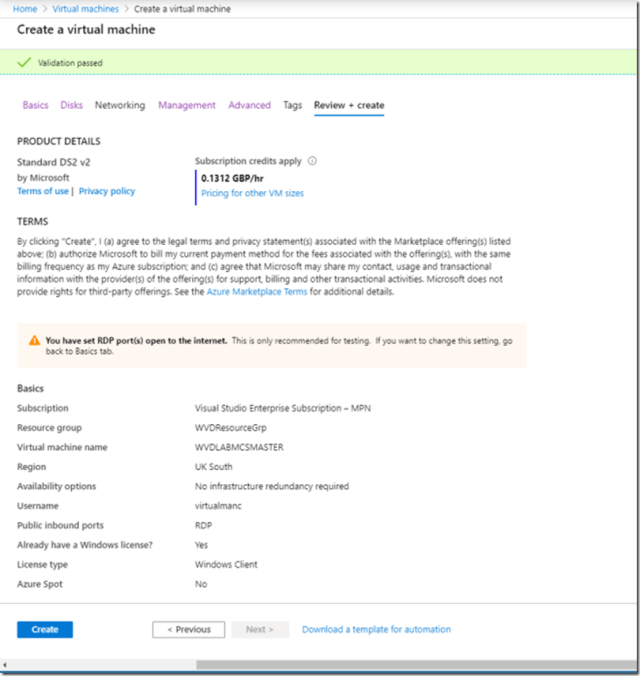Click the horizontal scrollbar thumb

coord(416,665)
